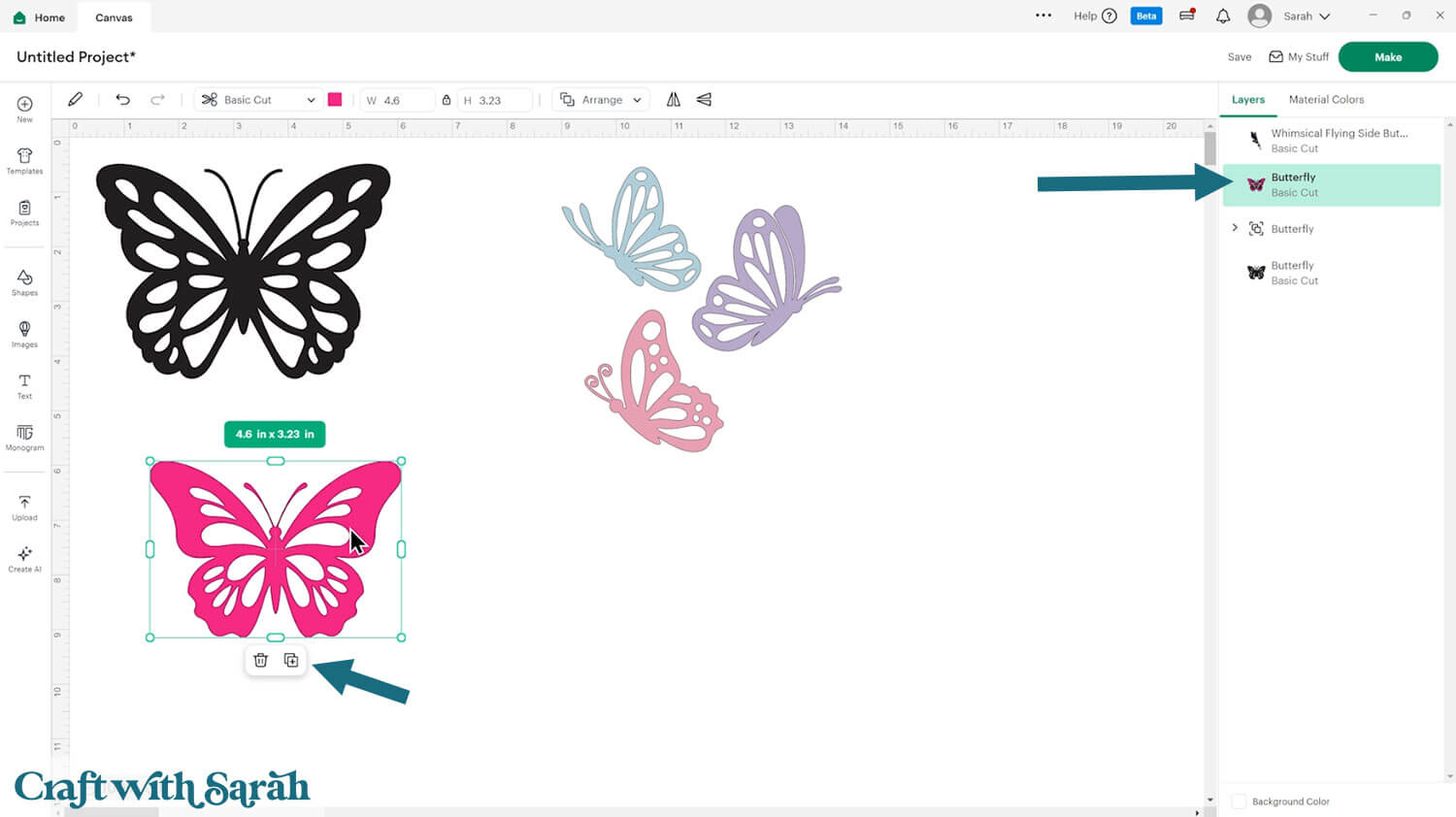Duplicate the selected butterfly
This screenshot has height=817, width=1456.
pos(291,661)
